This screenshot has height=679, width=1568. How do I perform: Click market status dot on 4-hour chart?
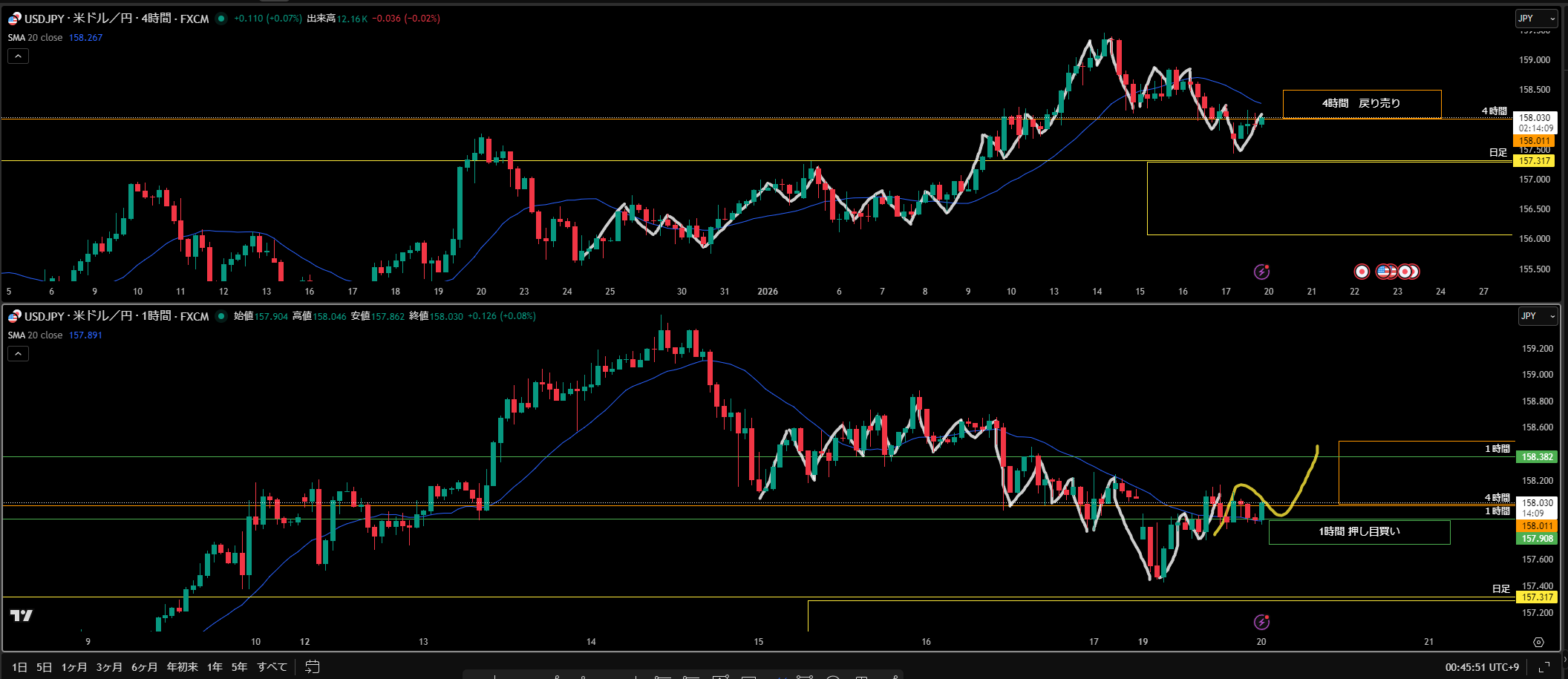click(x=221, y=19)
